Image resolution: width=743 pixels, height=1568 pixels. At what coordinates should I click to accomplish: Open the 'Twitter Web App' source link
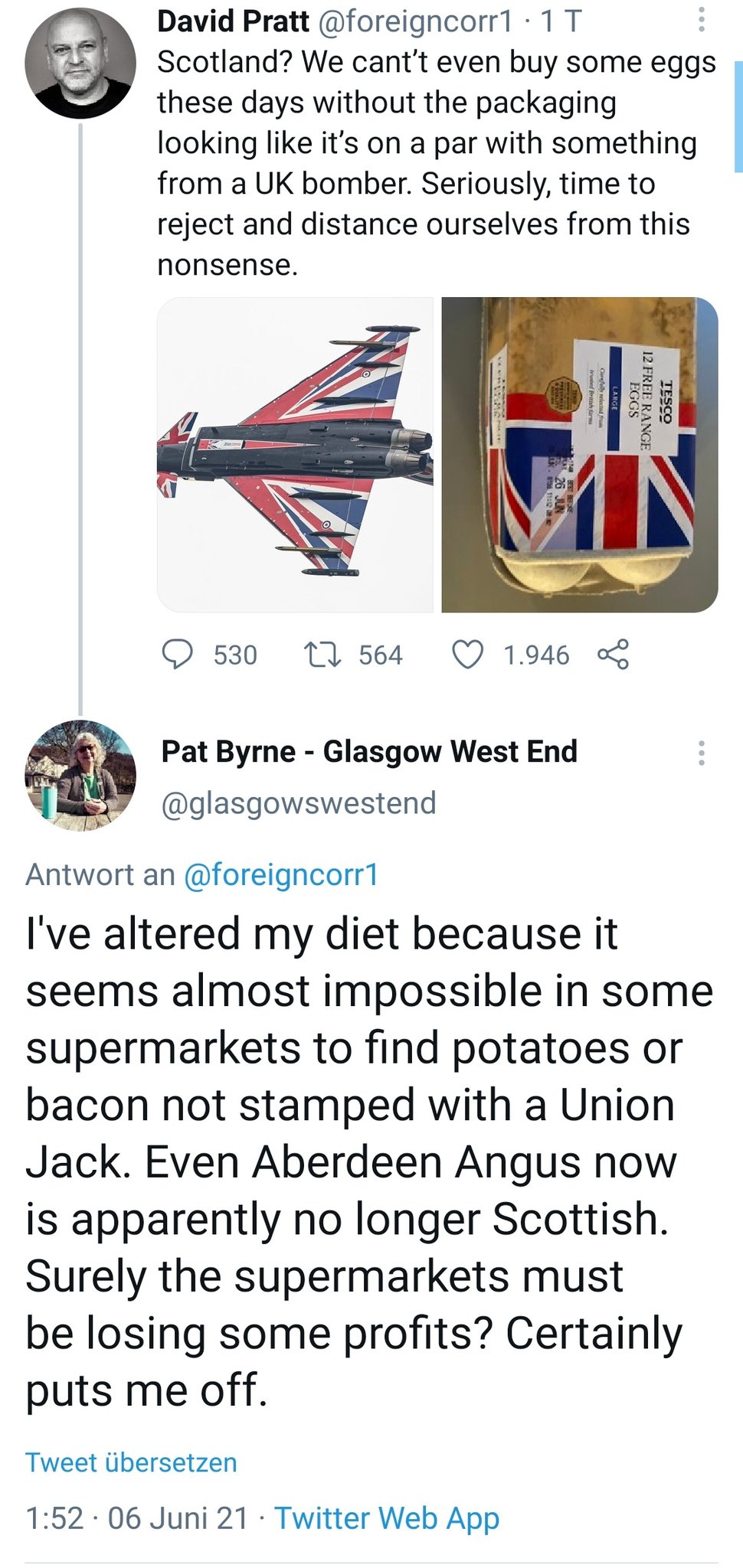pyautogui.click(x=387, y=1517)
